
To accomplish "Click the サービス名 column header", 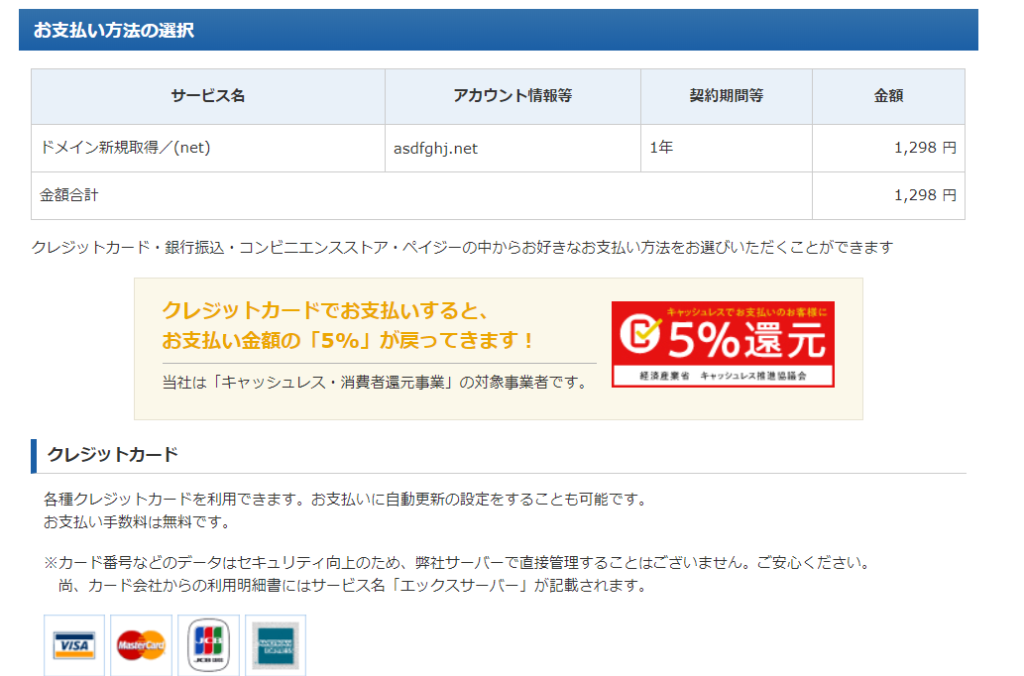I will 208,96.
